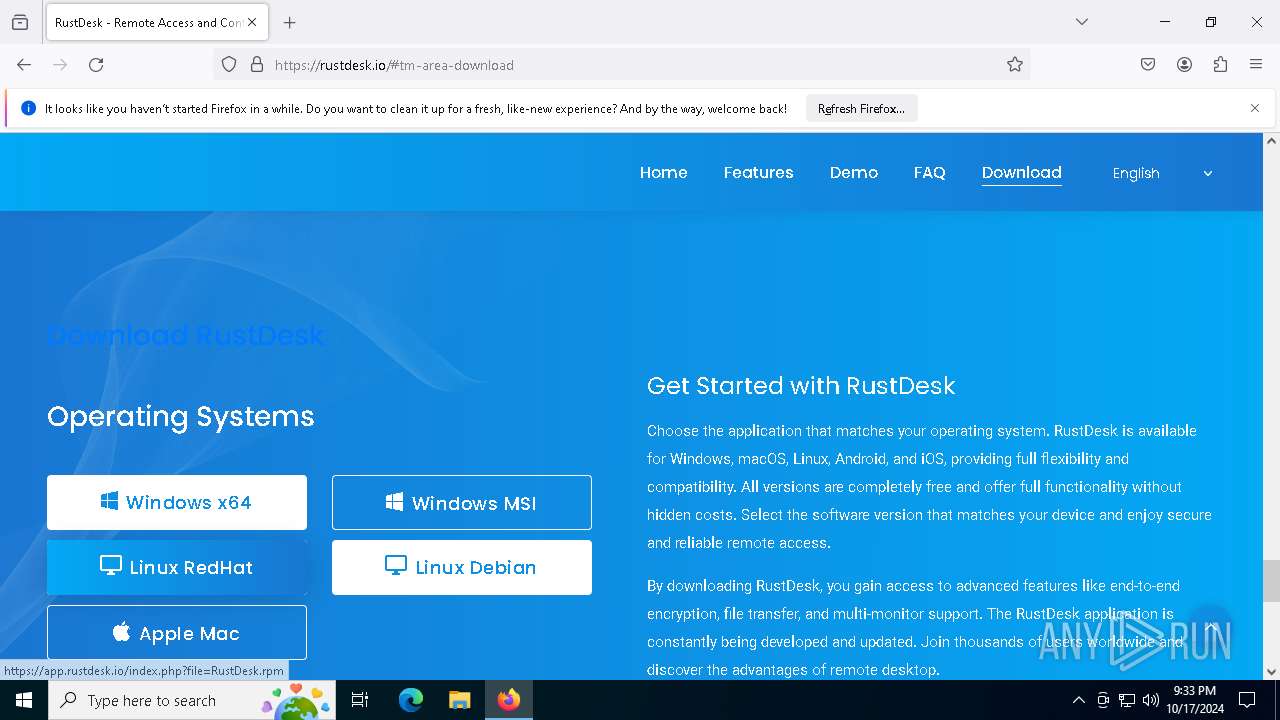Open the Firefox application menu
This screenshot has width=1280, height=720.
pos(1256,65)
